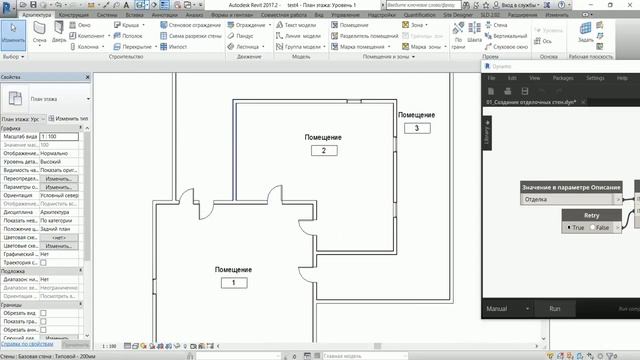The width and height of the screenshot is (640, 360).
Task: Open the Room Tag (Марка помещения) dropdown
Action: coord(389,47)
